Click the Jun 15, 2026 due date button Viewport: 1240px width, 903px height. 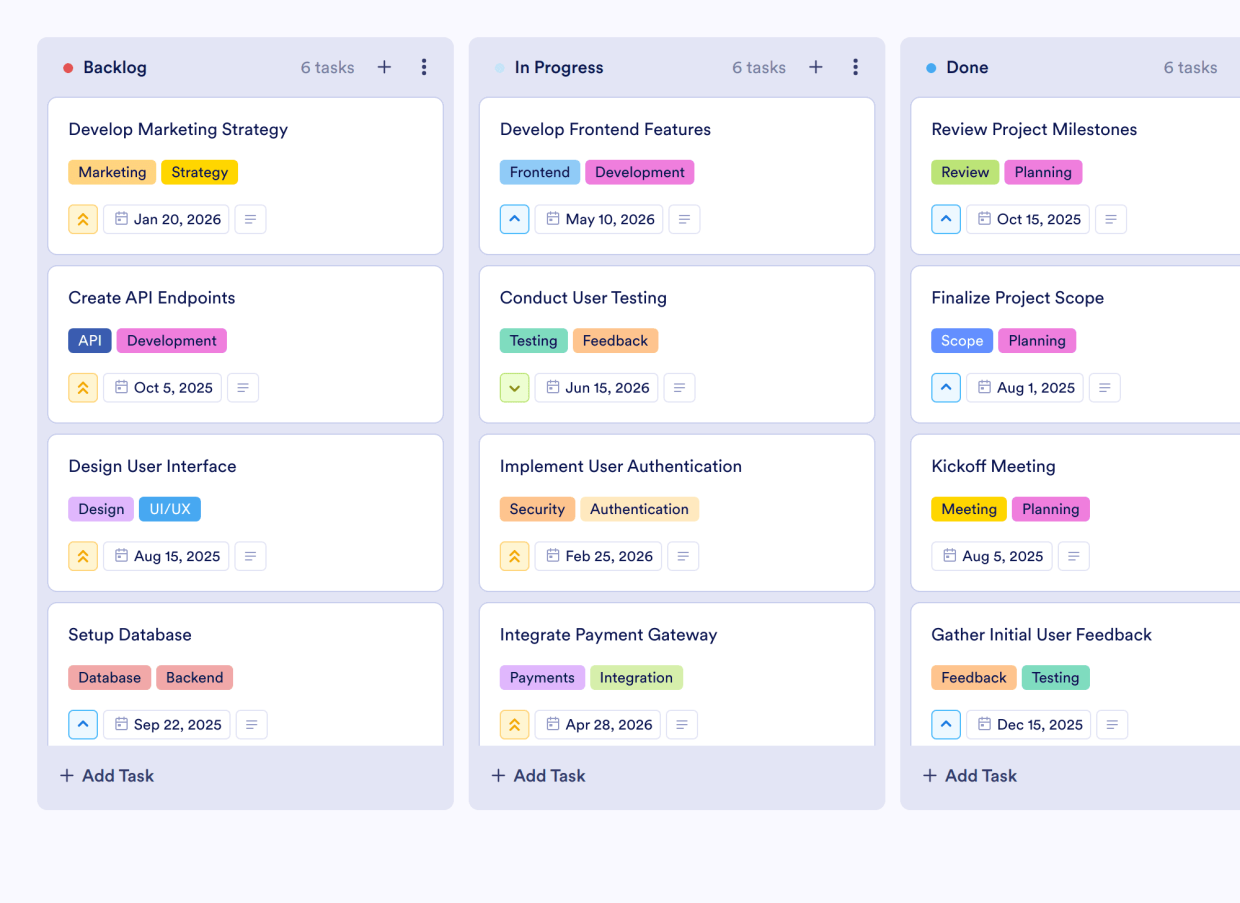click(x=596, y=387)
